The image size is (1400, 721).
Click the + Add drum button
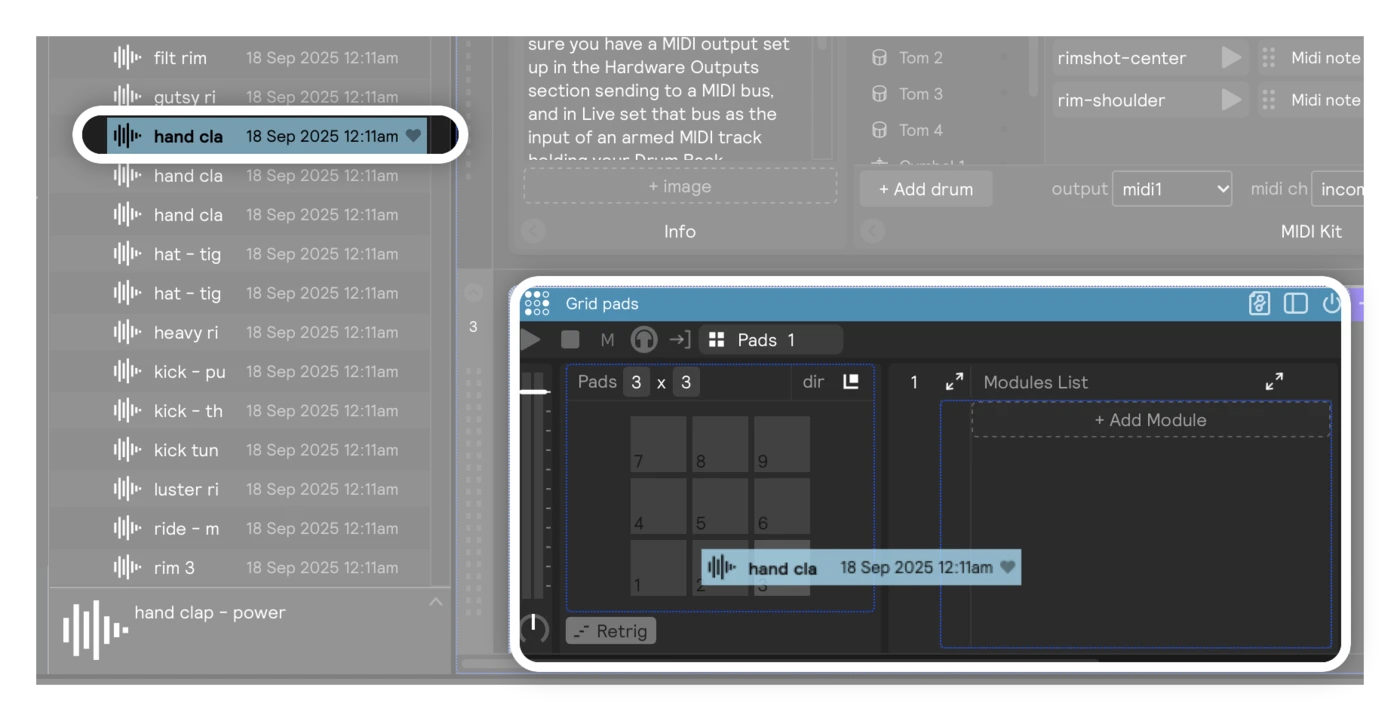(x=926, y=189)
